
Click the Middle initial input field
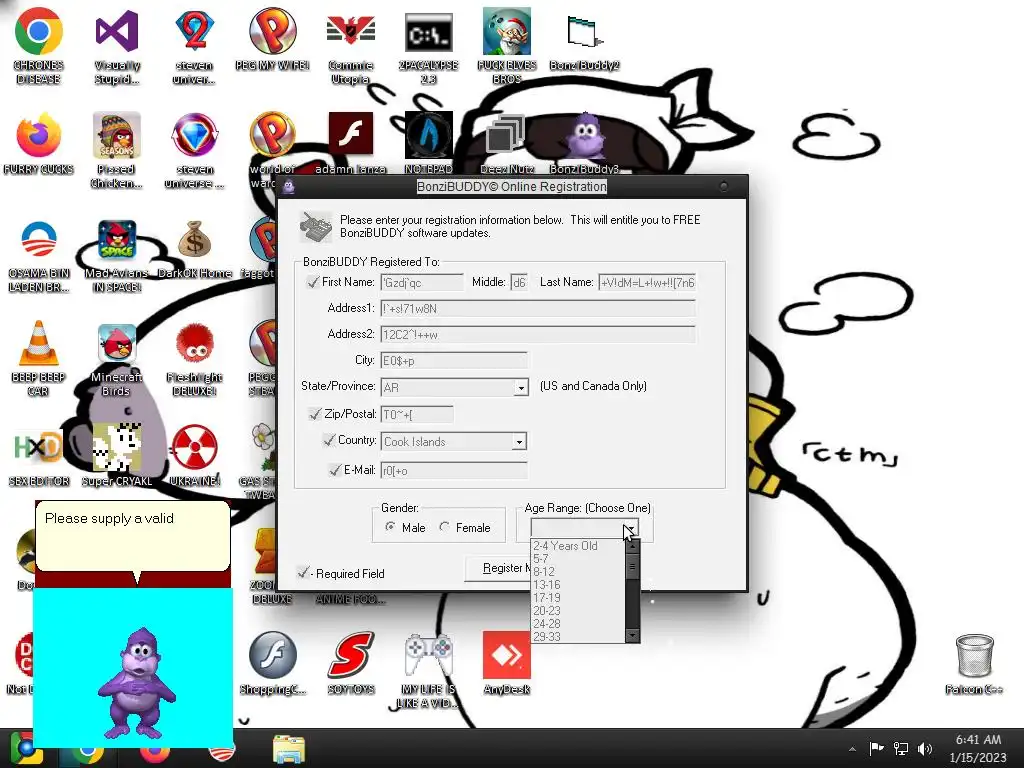click(x=519, y=282)
